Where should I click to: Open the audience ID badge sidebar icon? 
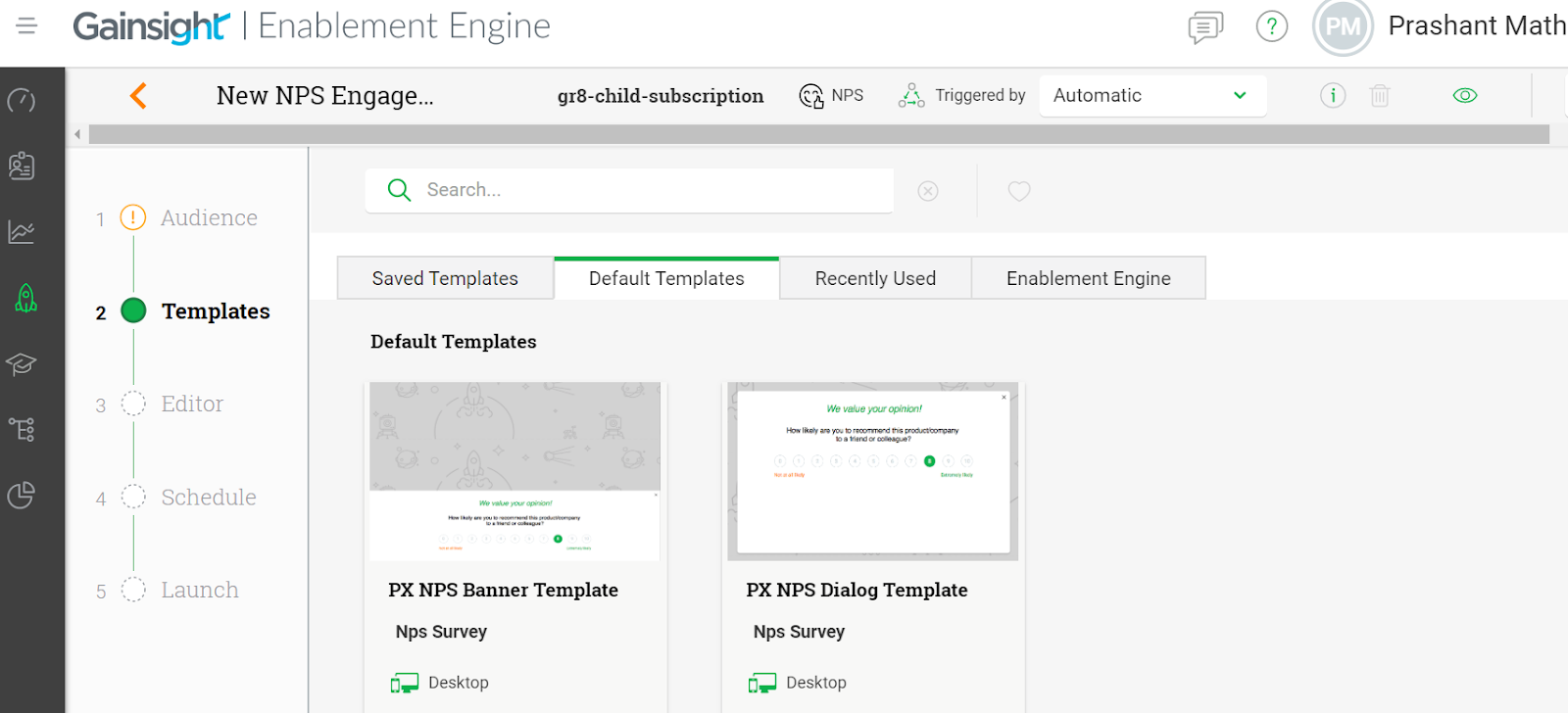click(22, 166)
